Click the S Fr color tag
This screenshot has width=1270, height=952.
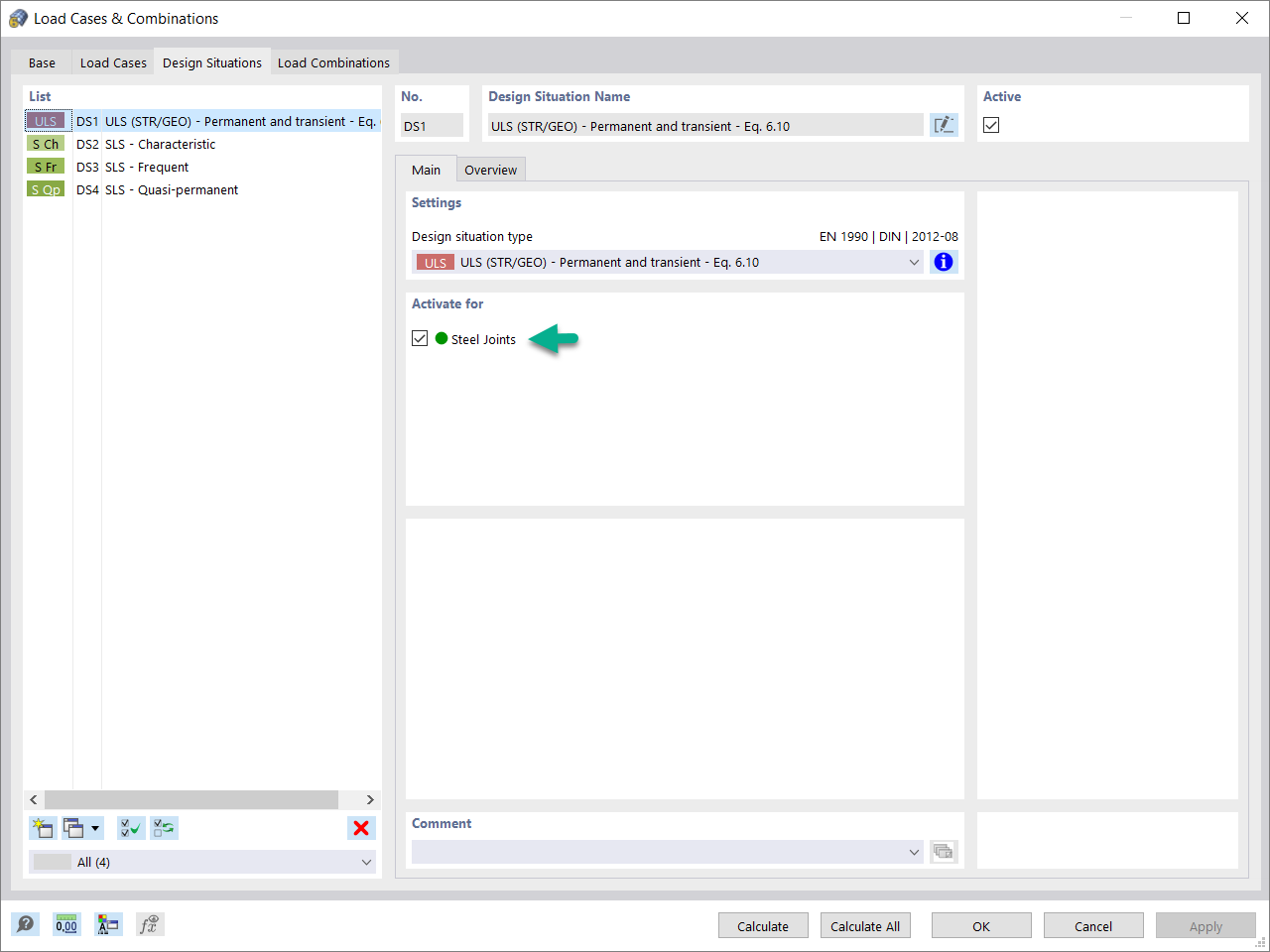46,167
